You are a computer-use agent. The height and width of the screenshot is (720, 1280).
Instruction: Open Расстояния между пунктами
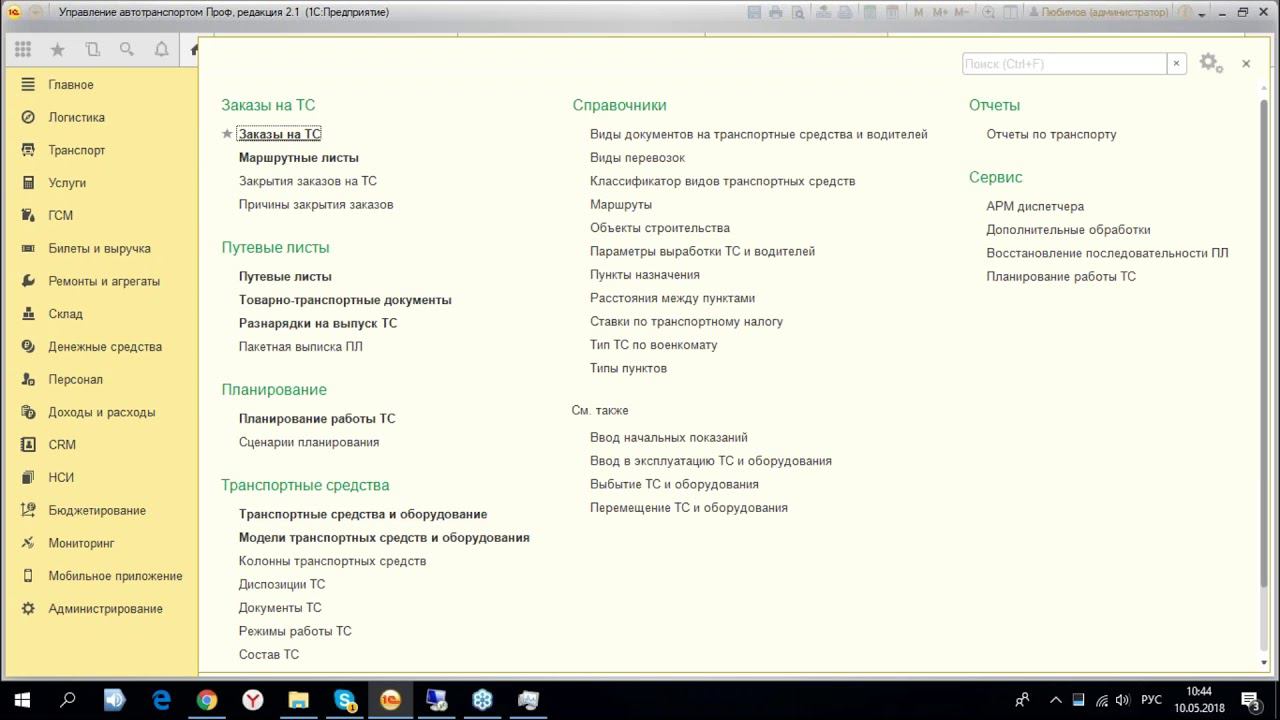(673, 298)
